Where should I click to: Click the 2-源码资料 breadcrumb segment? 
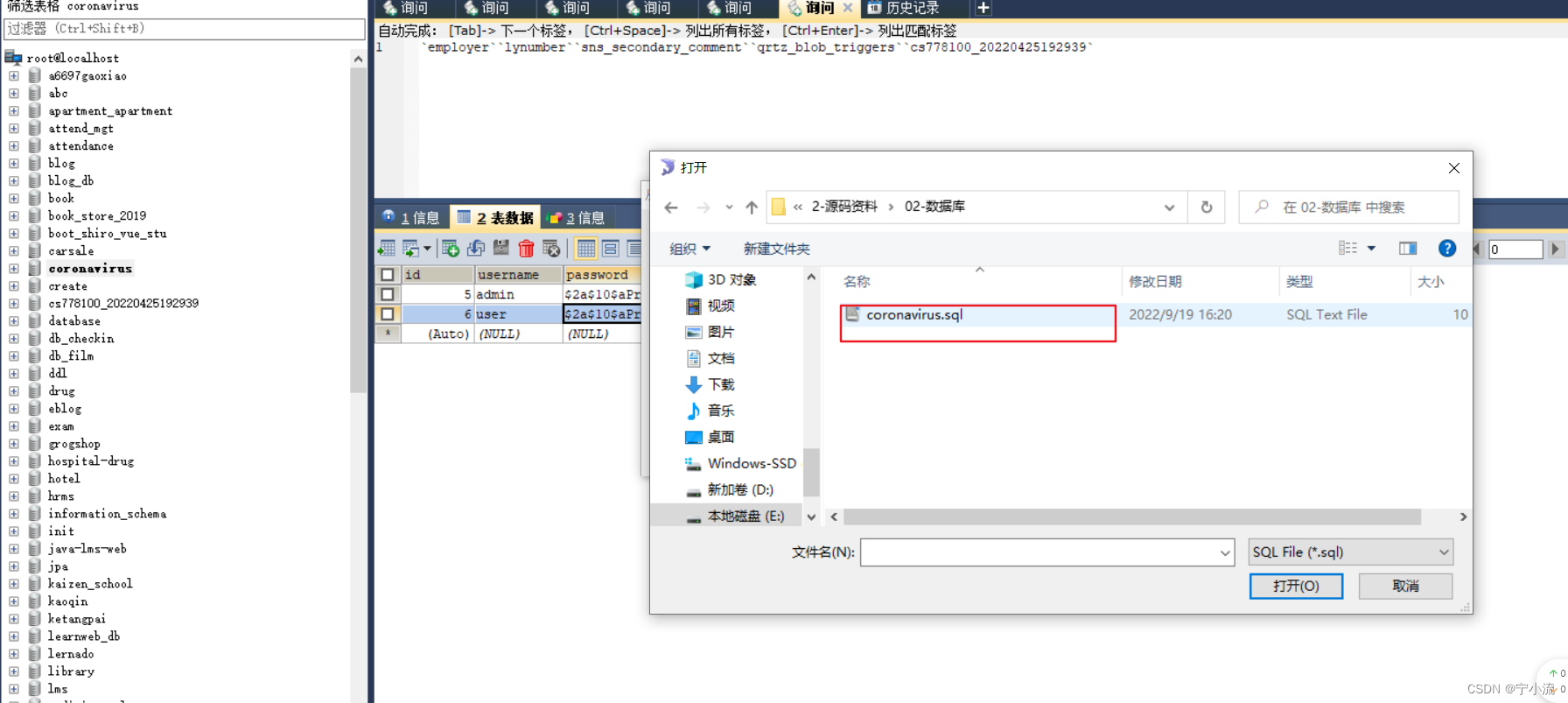[844, 207]
